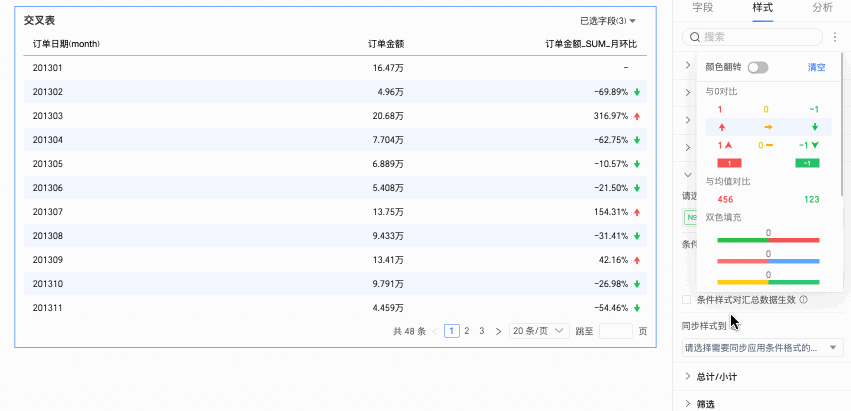The image size is (851, 411).
Task: Go to page 1
Action: pos(452,331)
